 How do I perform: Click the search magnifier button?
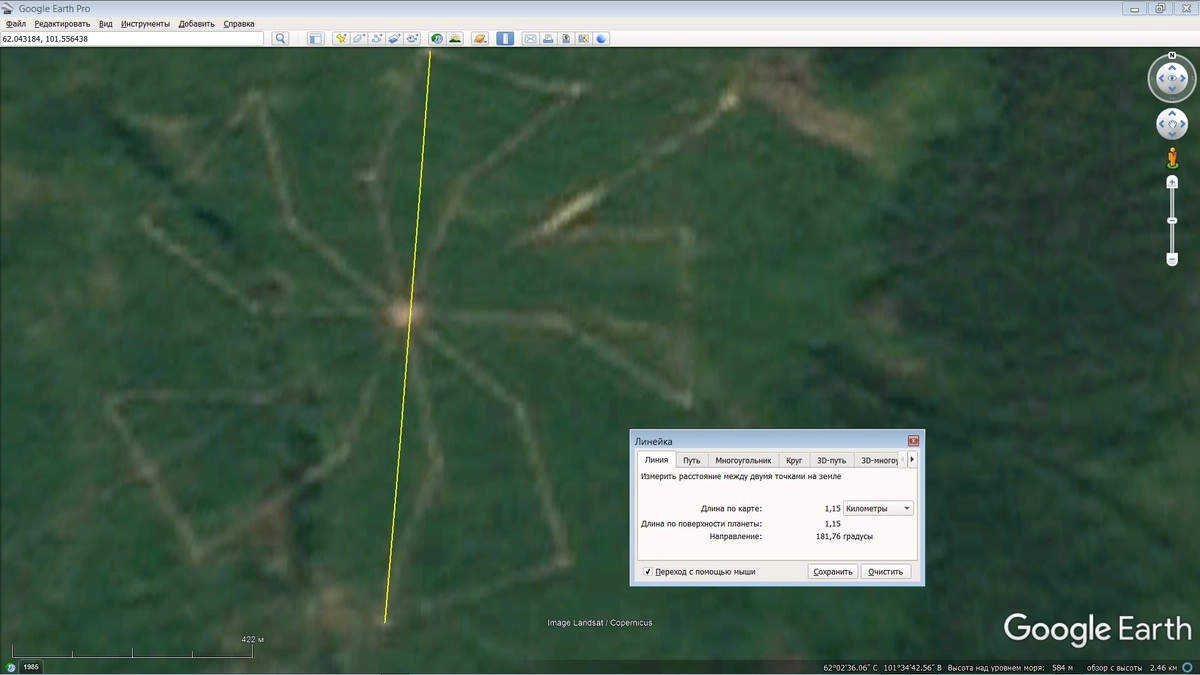(281, 39)
